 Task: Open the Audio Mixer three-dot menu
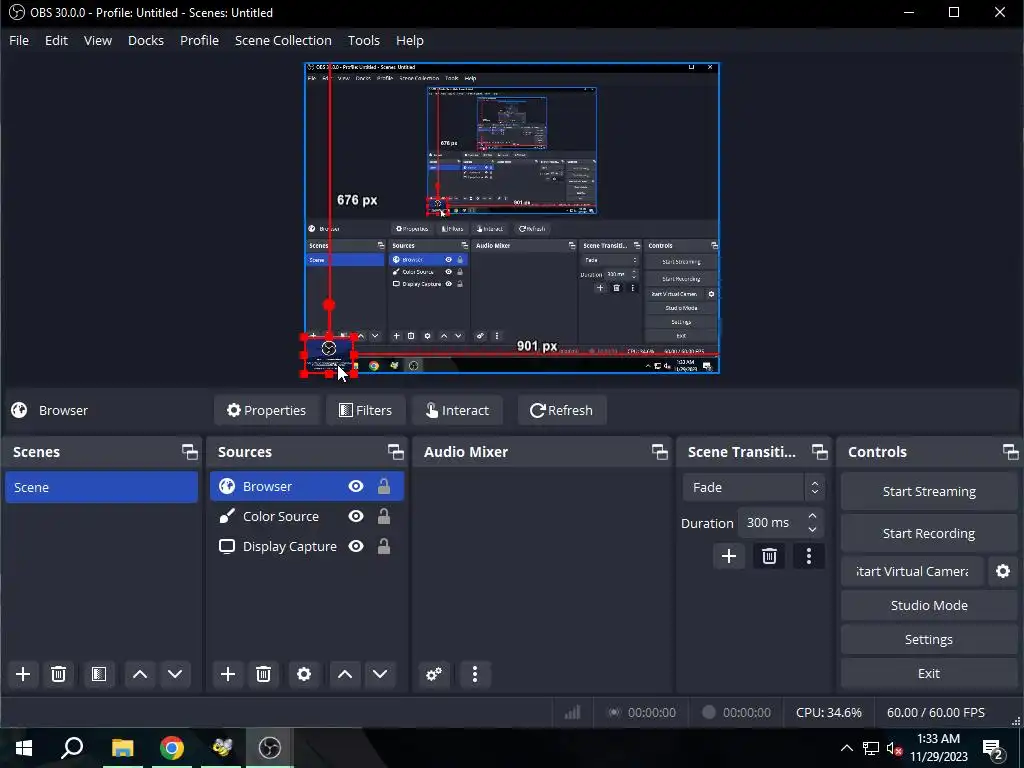pos(475,674)
